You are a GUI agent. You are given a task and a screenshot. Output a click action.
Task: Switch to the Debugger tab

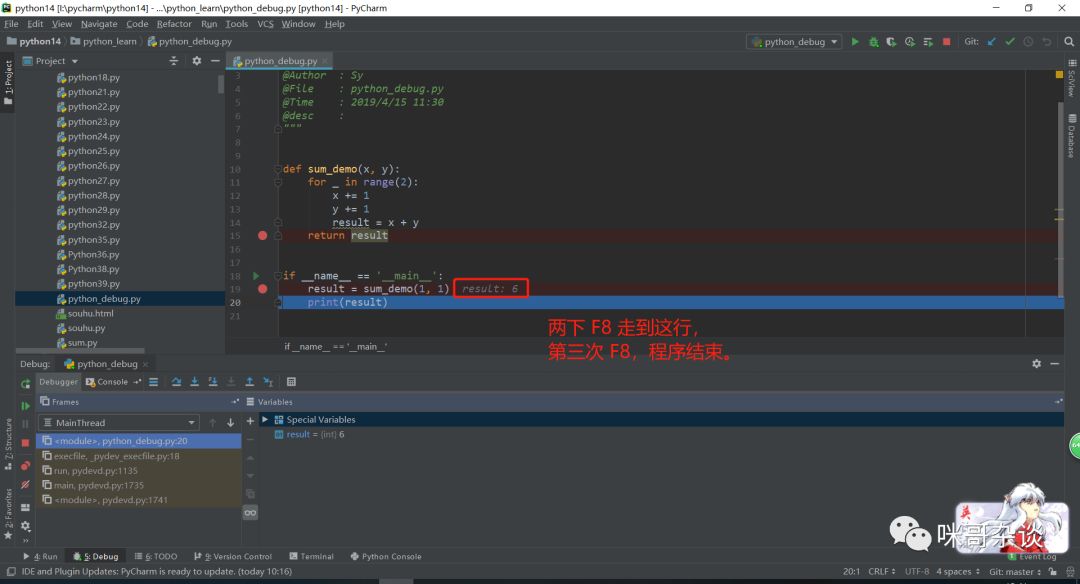point(59,382)
